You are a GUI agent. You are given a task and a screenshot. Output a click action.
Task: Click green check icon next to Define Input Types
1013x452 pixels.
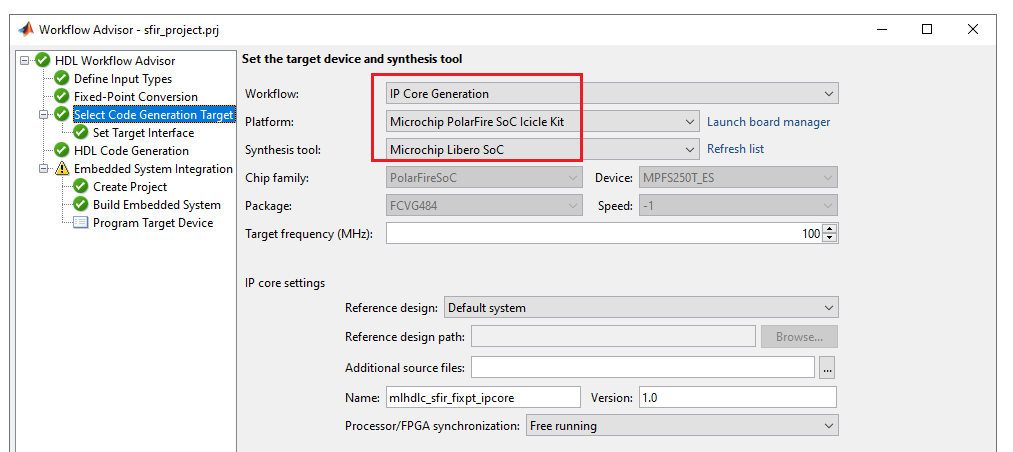coord(62,79)
